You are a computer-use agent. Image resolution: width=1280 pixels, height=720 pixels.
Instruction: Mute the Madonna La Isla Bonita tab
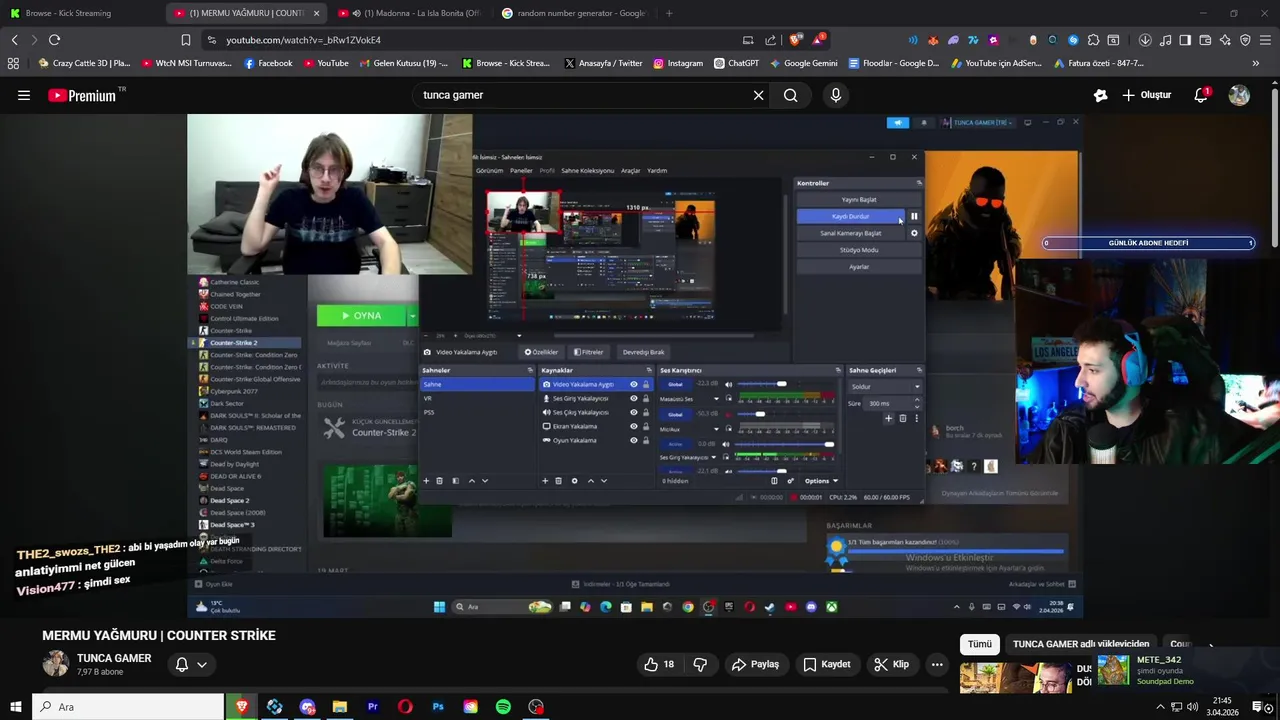point(356,13)
